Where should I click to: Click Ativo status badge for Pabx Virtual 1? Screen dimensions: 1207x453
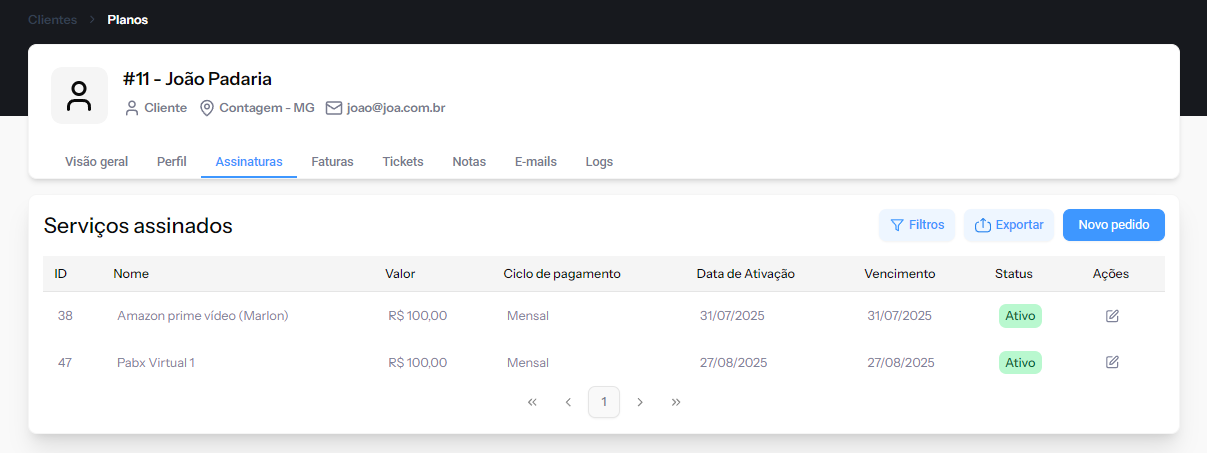[x=1020, y=362]
